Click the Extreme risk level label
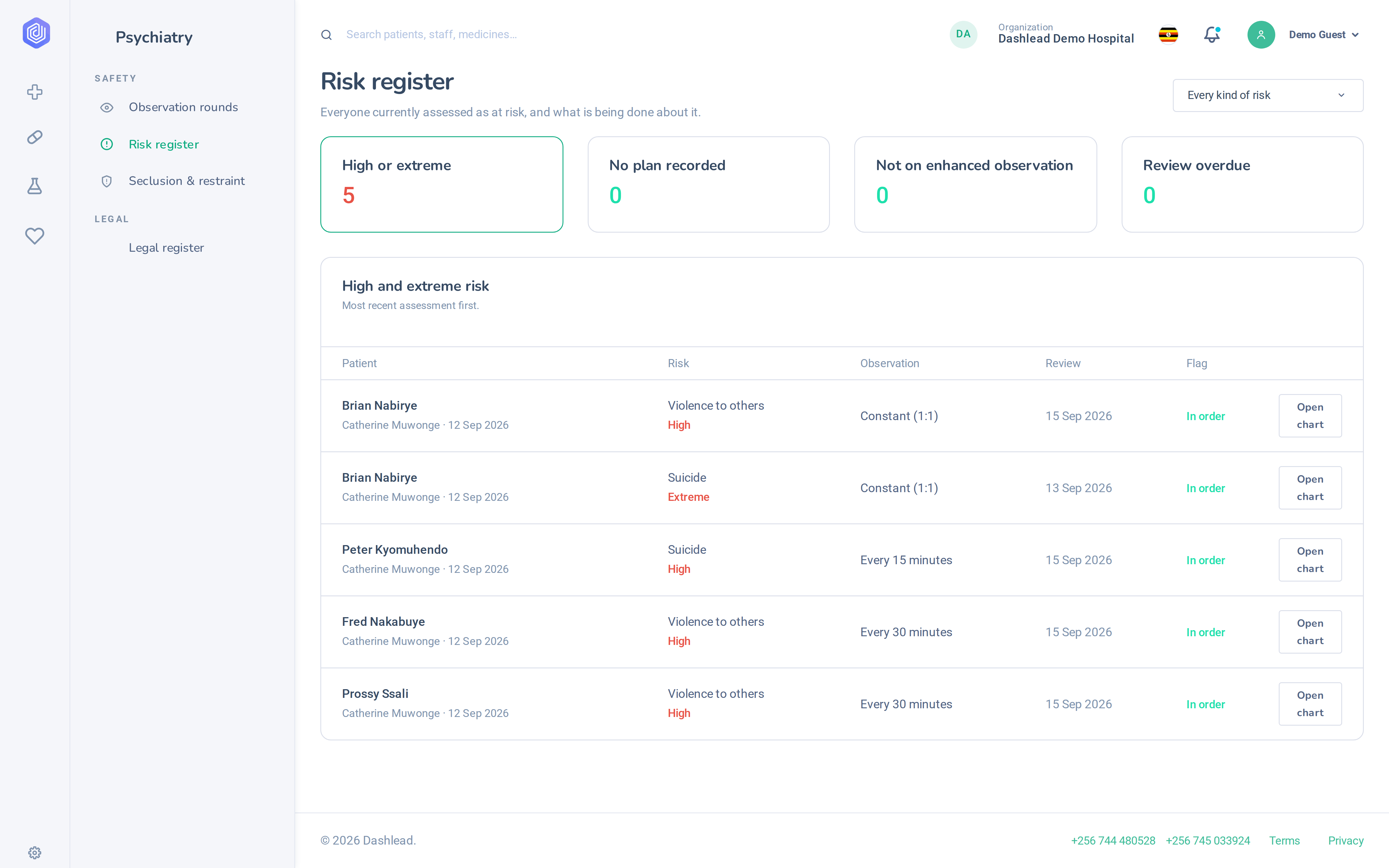This screenshot has width=1389, height=868. (688, 497)
